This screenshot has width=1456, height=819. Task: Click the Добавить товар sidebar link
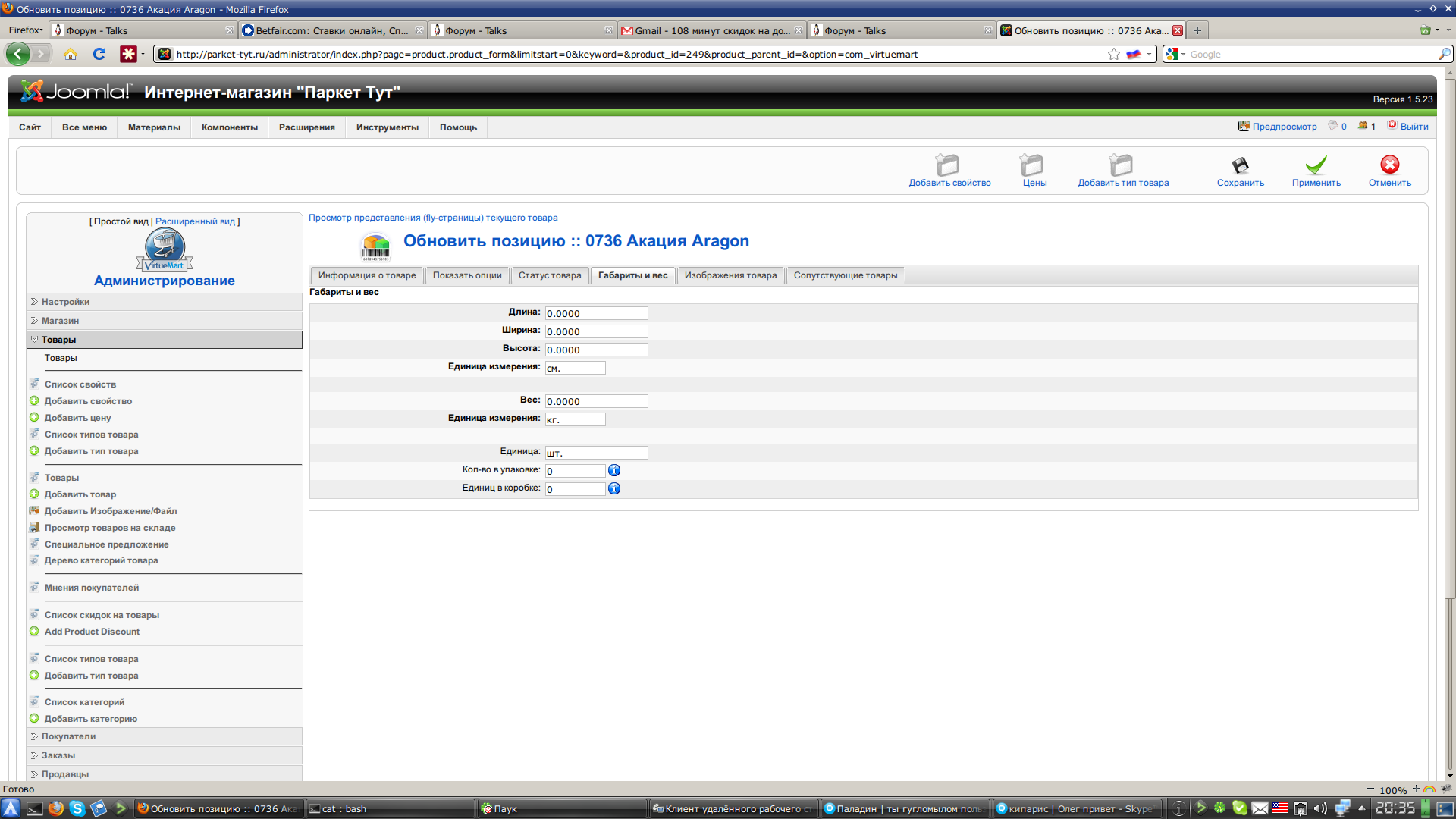(80, 494)
